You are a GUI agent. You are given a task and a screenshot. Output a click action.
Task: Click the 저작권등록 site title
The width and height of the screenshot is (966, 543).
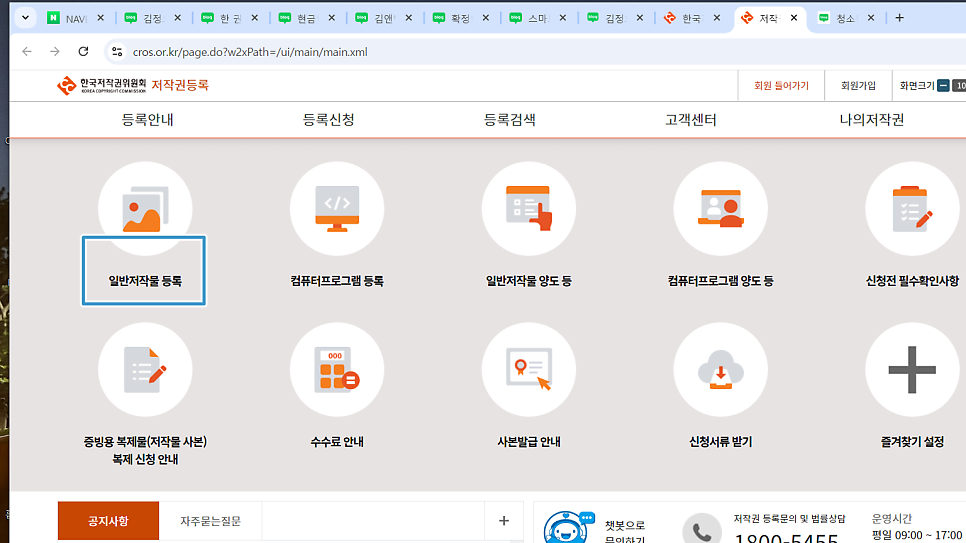(180, 85)
